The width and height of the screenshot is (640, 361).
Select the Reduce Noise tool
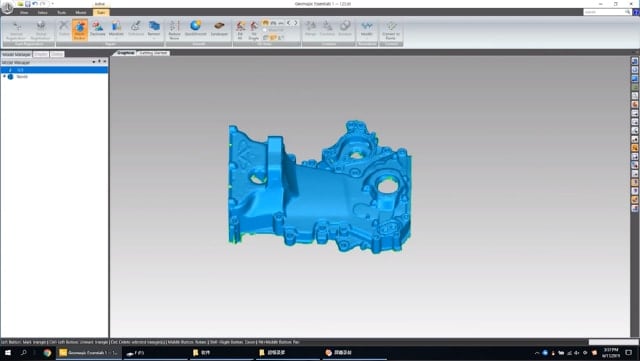click(x=174, y=30)
